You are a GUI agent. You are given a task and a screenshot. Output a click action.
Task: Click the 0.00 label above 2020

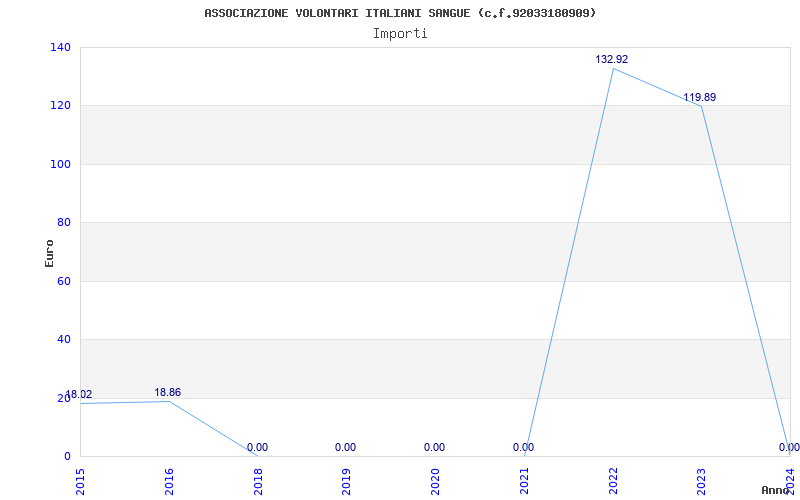coord(434,447)
